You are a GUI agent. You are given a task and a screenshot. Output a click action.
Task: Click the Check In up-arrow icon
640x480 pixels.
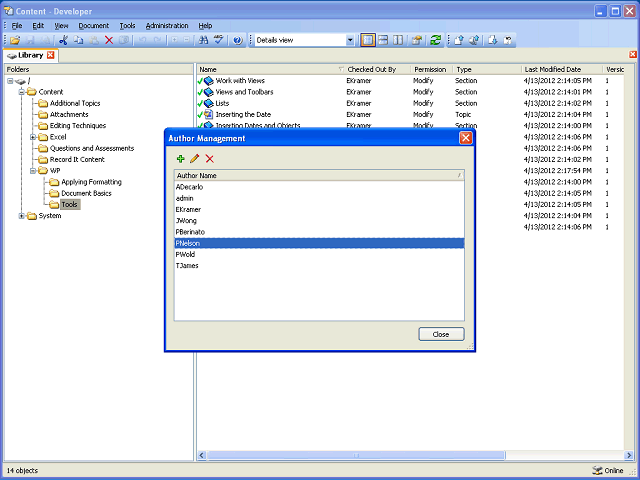[459, 40]
